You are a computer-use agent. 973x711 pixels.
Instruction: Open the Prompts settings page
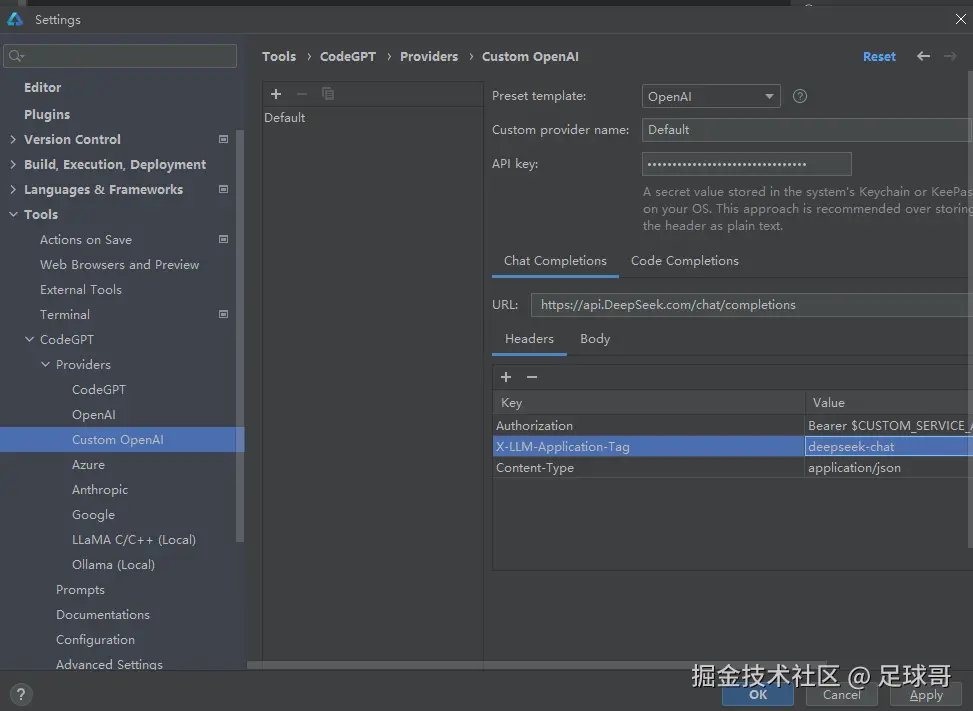80,590
